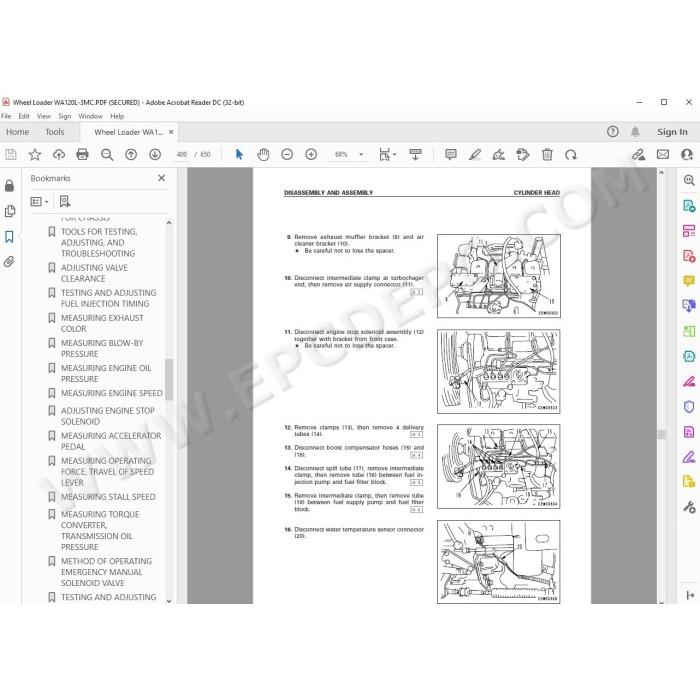Open the View menu

pos(44,116)
